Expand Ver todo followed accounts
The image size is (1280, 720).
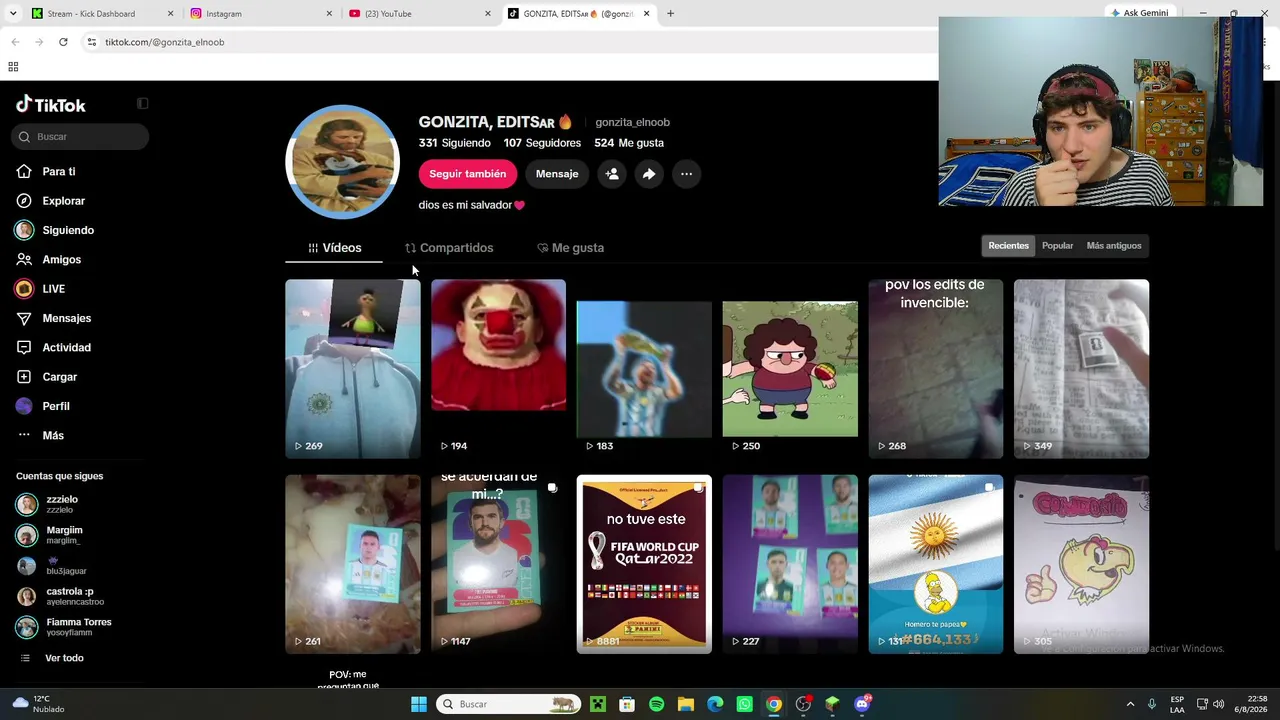[64, 658]
